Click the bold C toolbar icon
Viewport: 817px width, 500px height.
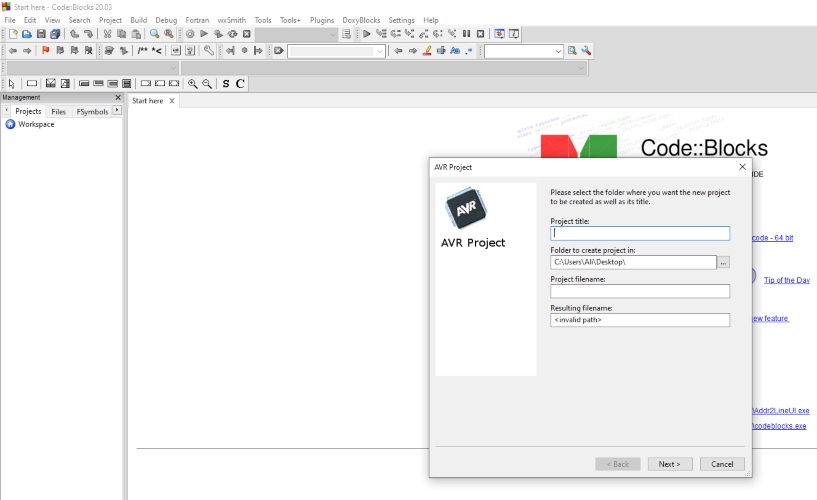click(x=240, y=84)
